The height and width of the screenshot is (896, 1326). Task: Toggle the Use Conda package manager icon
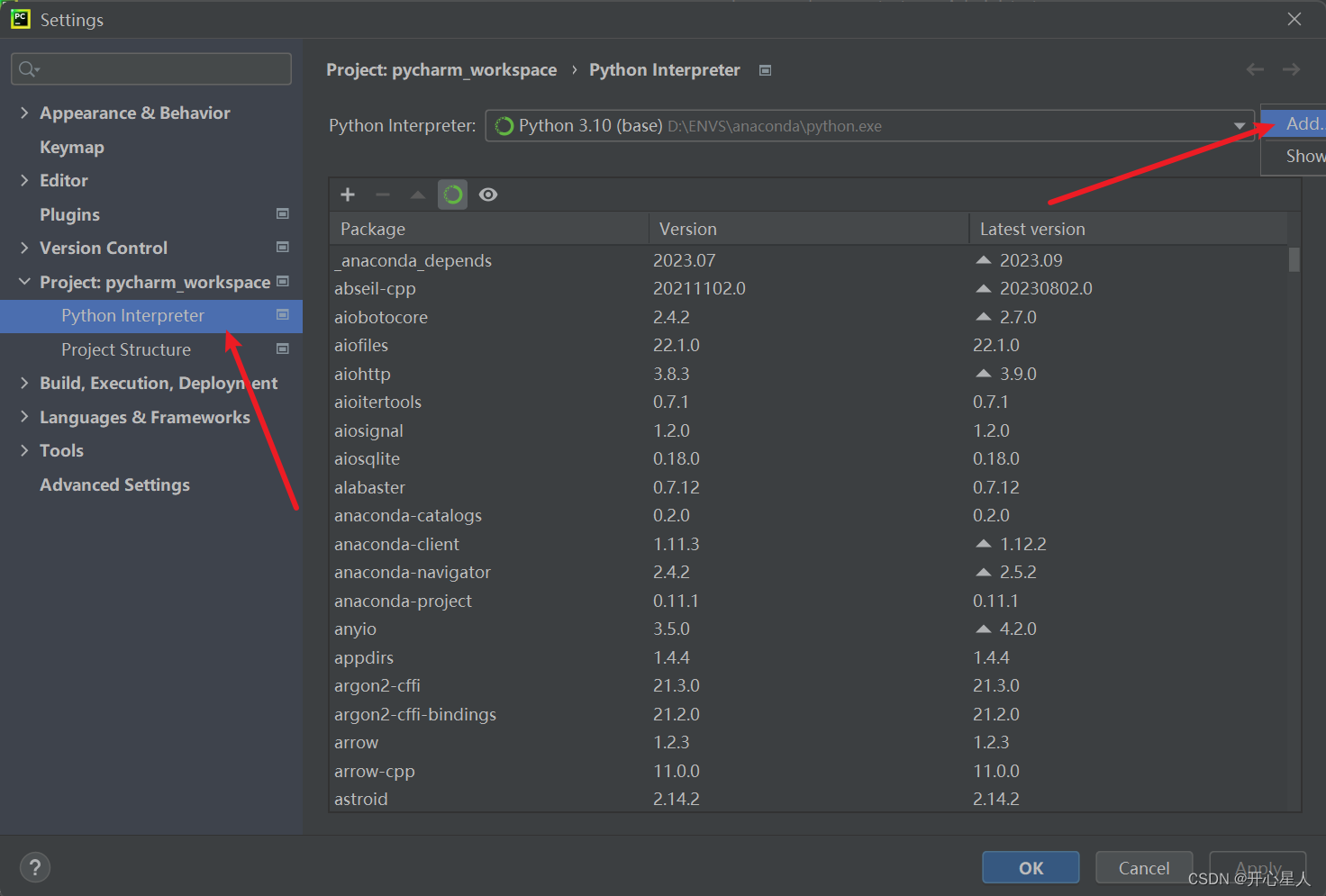pyautogui.click(x=453, y=195)
